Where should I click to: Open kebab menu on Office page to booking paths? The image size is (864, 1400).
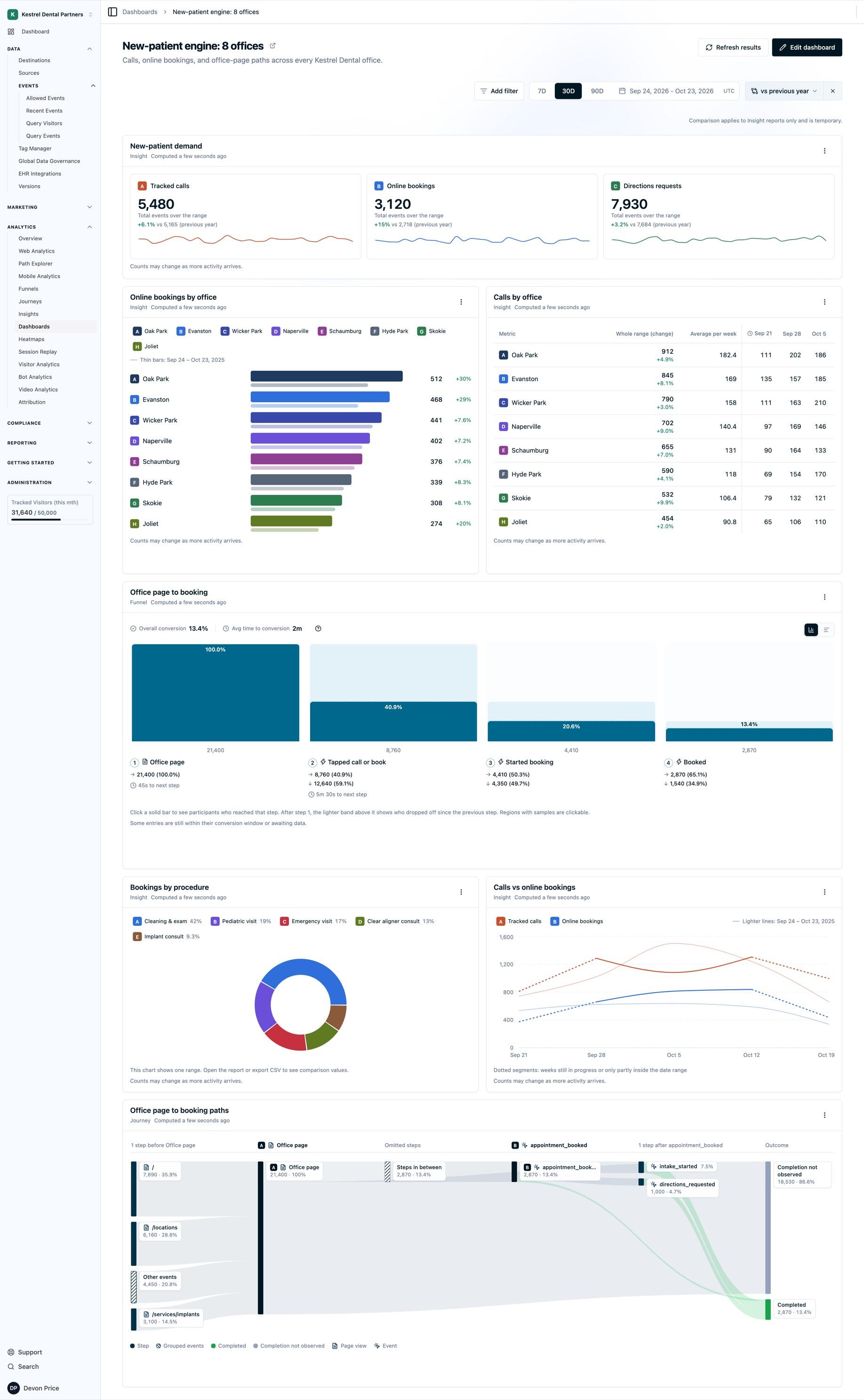(x=824, y=1115)
